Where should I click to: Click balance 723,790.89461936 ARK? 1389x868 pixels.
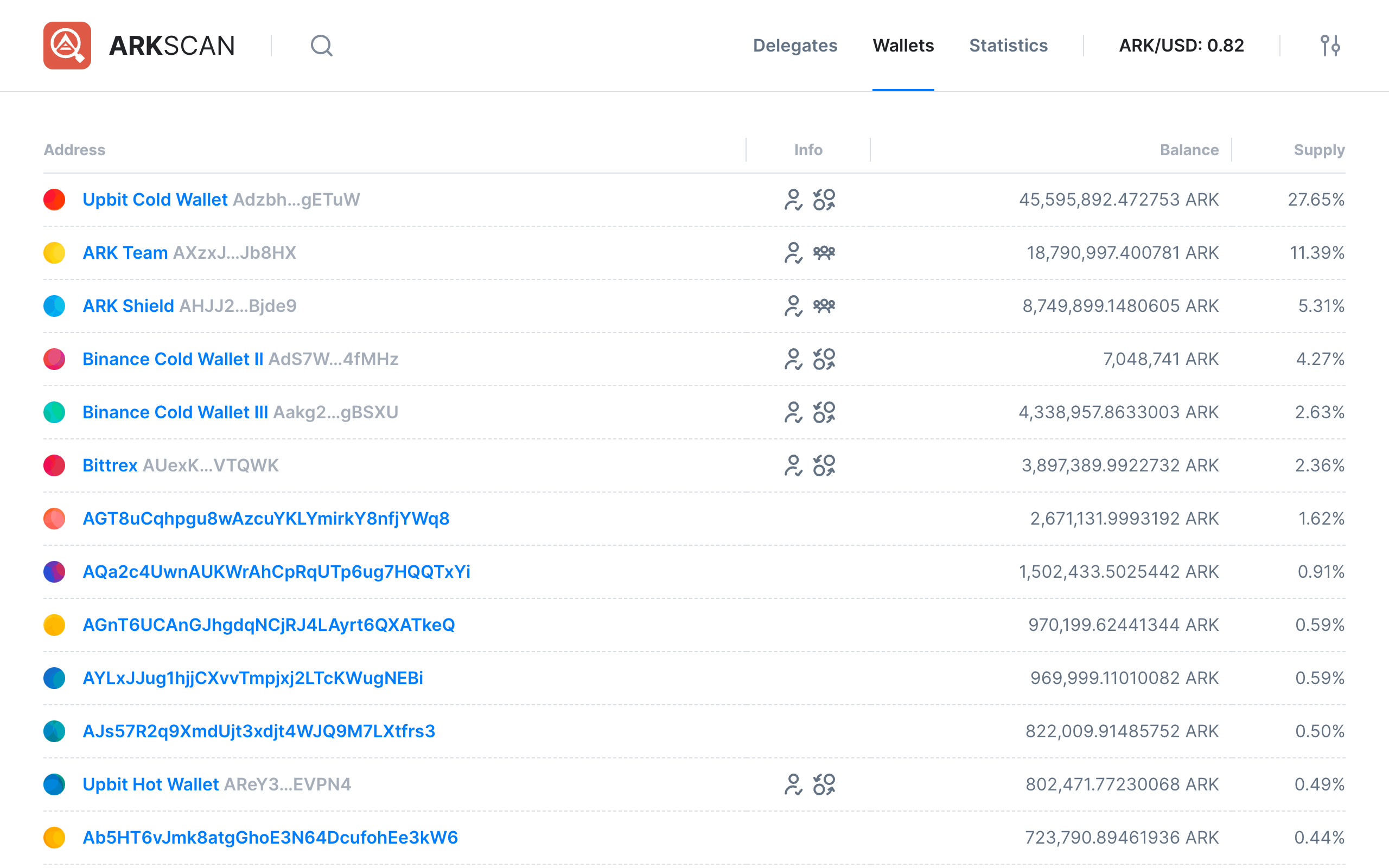(x=1122, y=838)
